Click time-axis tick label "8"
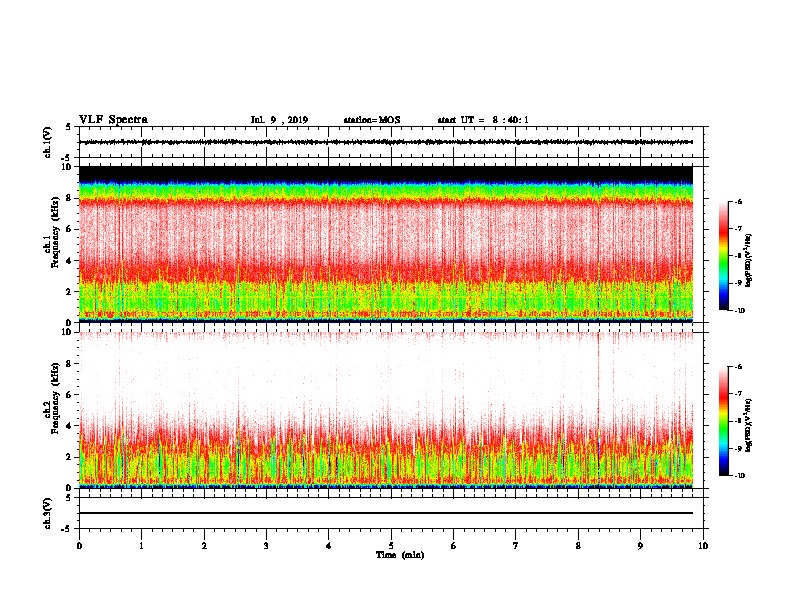 pos(578,545)
